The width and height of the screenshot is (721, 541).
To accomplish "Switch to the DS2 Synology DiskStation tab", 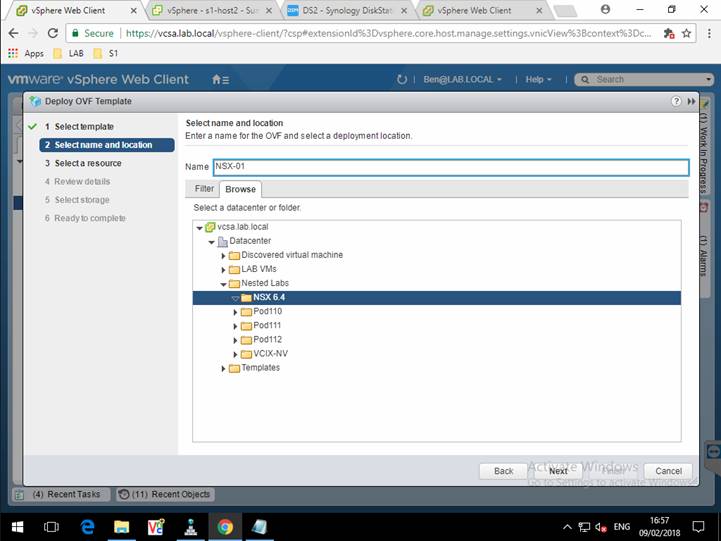I will 347,10.
